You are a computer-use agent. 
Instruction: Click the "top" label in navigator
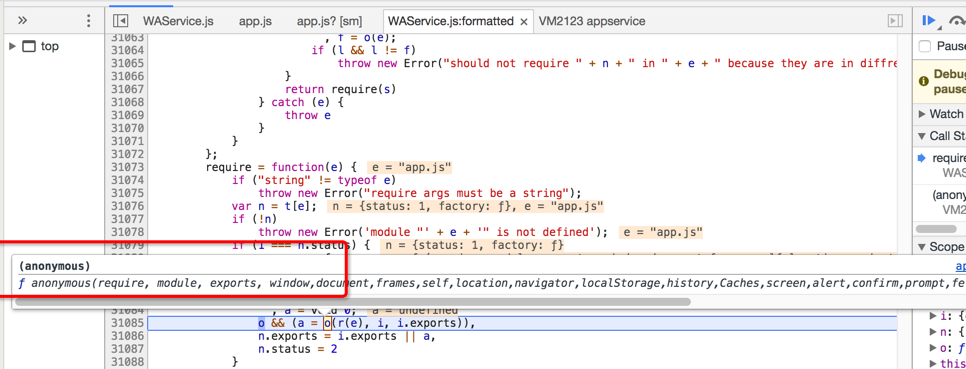pyautogui.click(x=50, y=46)
